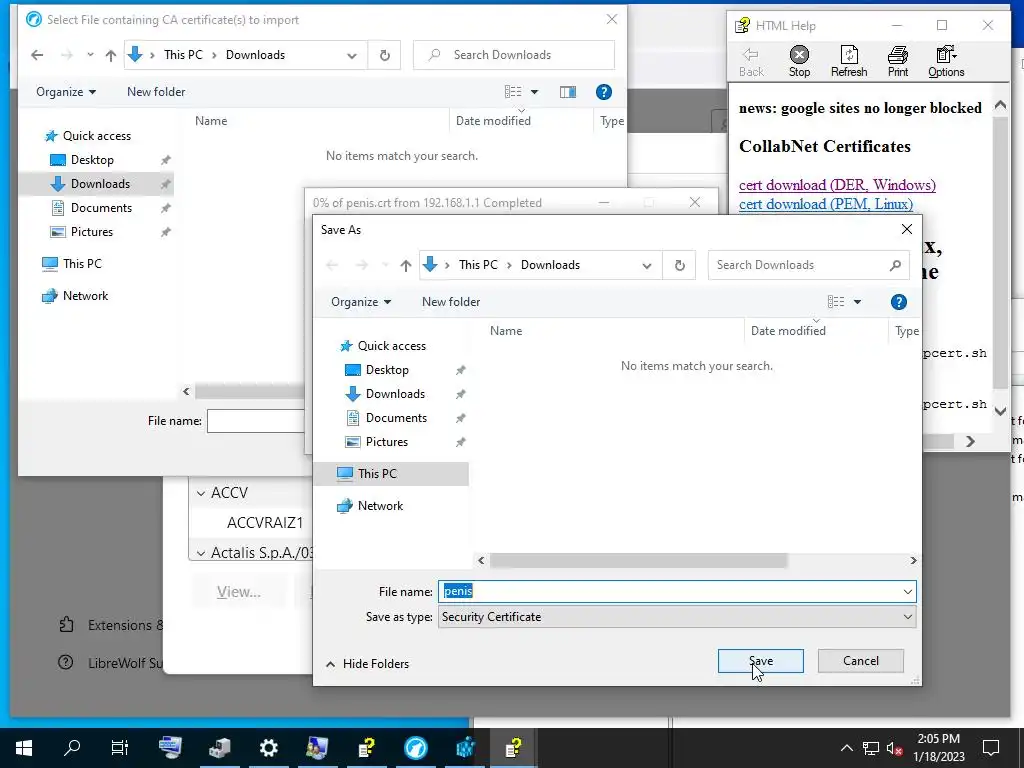This screenshot has width=1024, height=768.
Task: Click Refresh in the HTML Help toolbar
Action: [848, 62]
